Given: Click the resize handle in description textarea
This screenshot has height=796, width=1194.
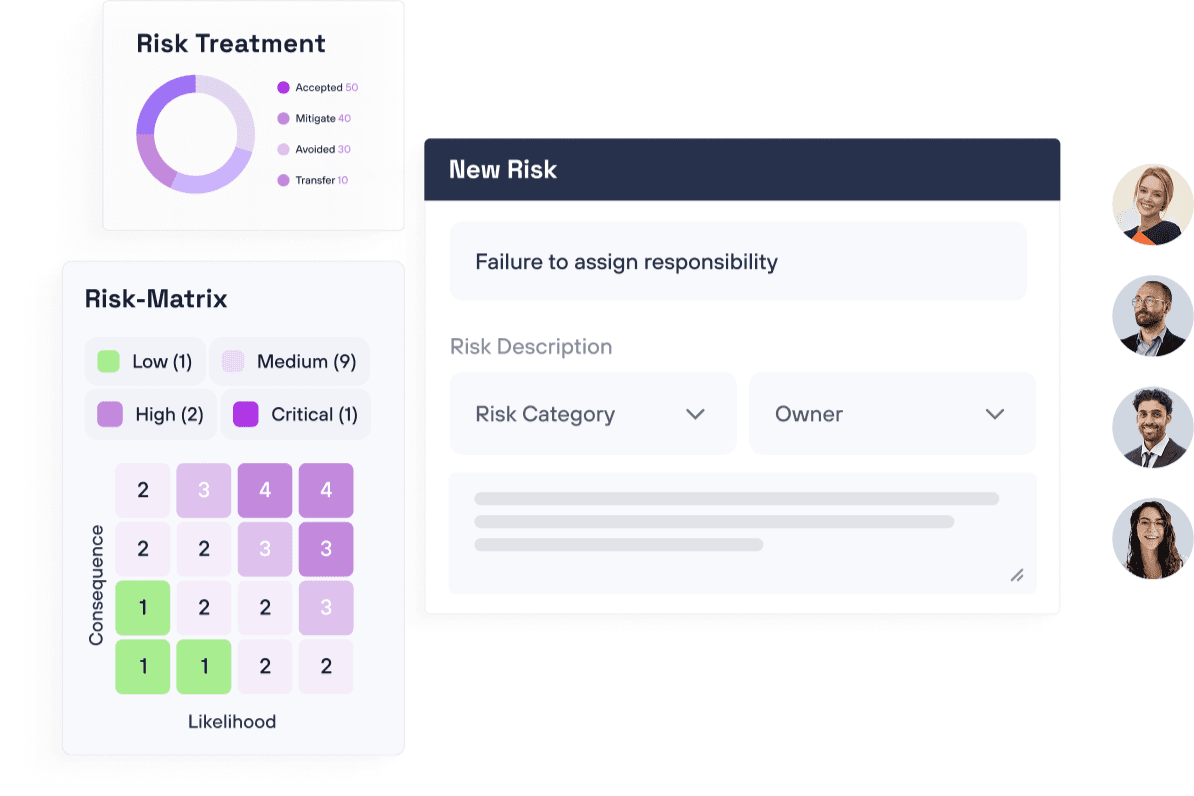Looking at the screenshot, I should click(x=1017, y=575).
